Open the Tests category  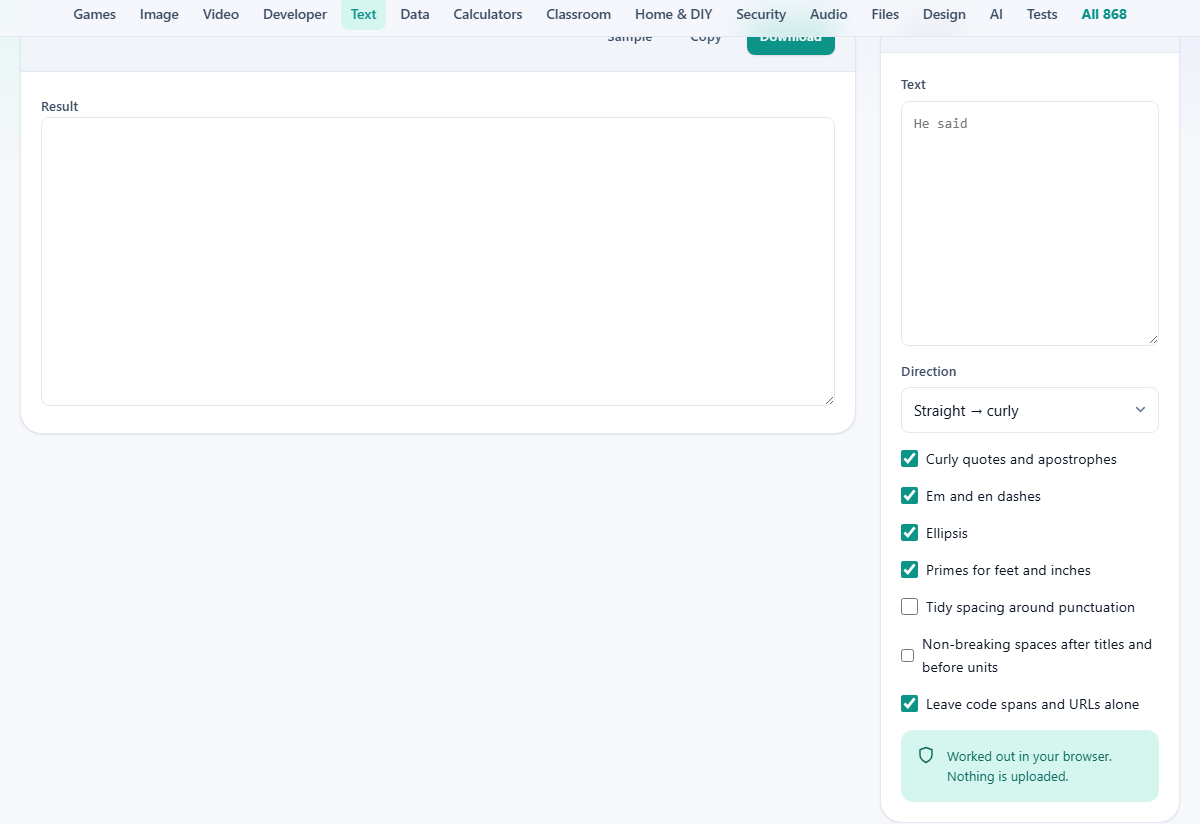(x=1042, y=14)
